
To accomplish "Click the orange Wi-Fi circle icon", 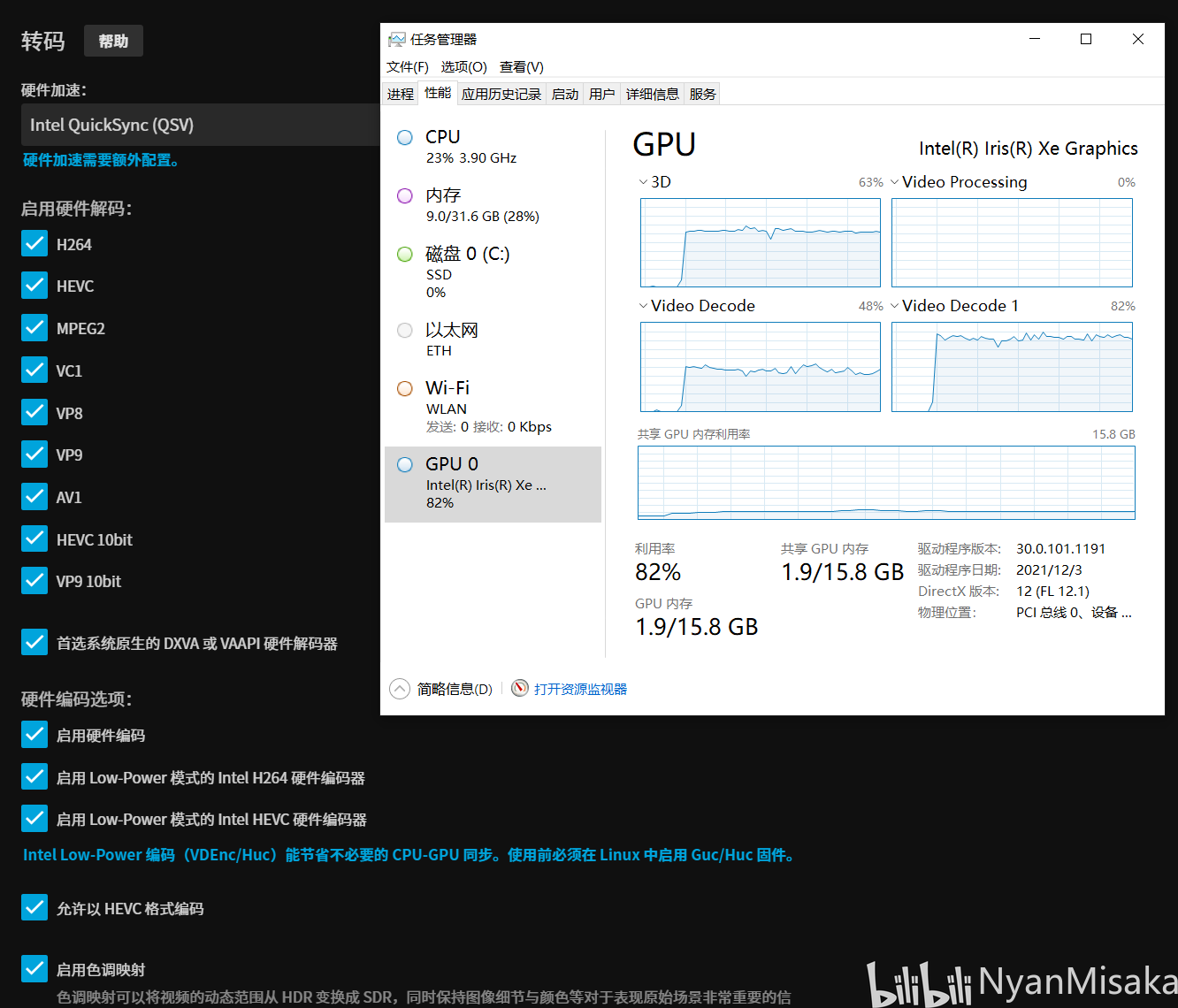I will pyautogui.click(x=405, y=389).
